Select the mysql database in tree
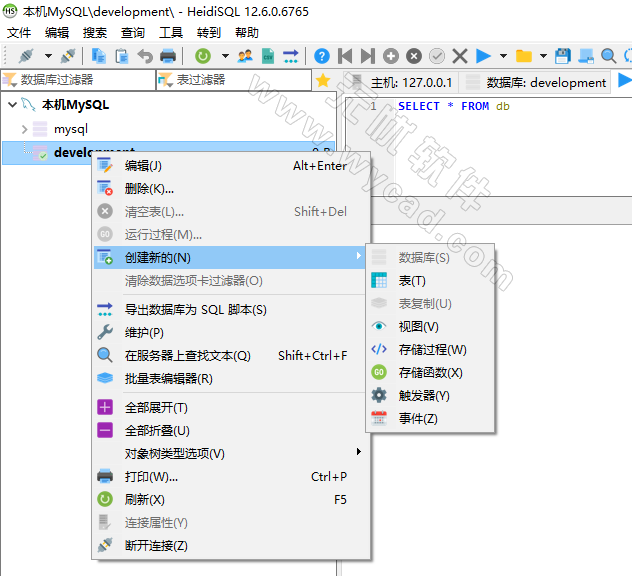632x576 pixels. 71,129
